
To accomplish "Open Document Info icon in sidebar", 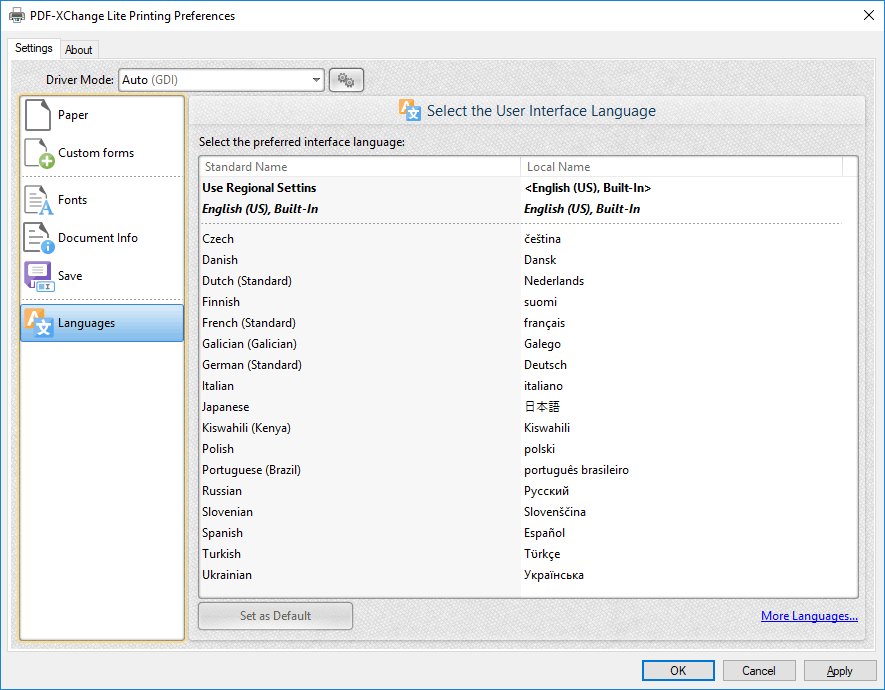I will click(39, 238).
